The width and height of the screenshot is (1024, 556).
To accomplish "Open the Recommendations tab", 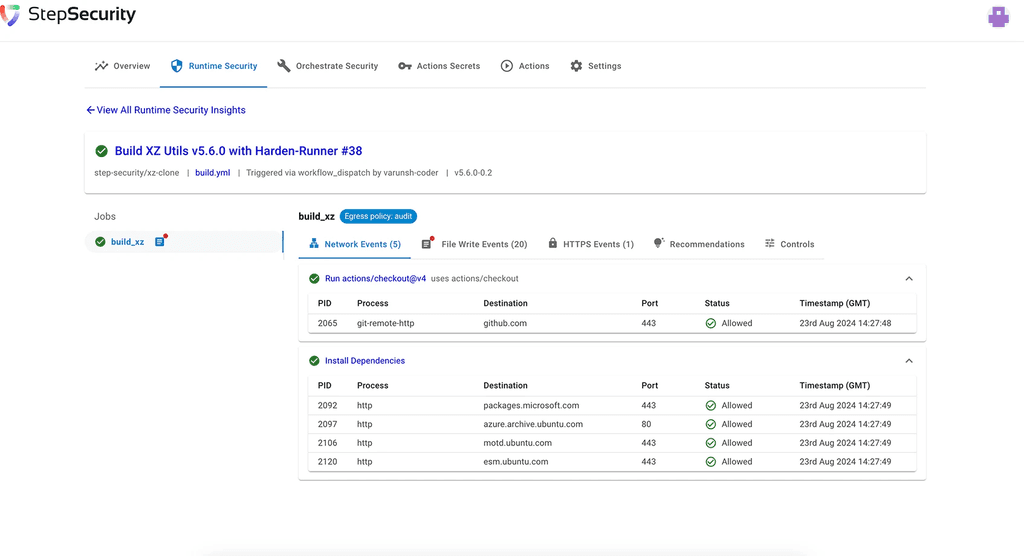I will click(x=699, y=244).
